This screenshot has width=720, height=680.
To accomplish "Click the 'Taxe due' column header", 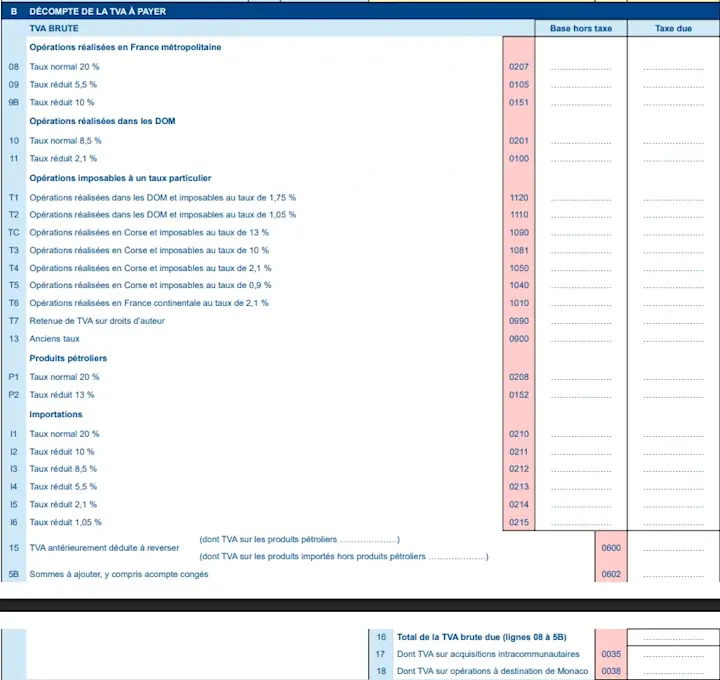I will tap(673, 28).
